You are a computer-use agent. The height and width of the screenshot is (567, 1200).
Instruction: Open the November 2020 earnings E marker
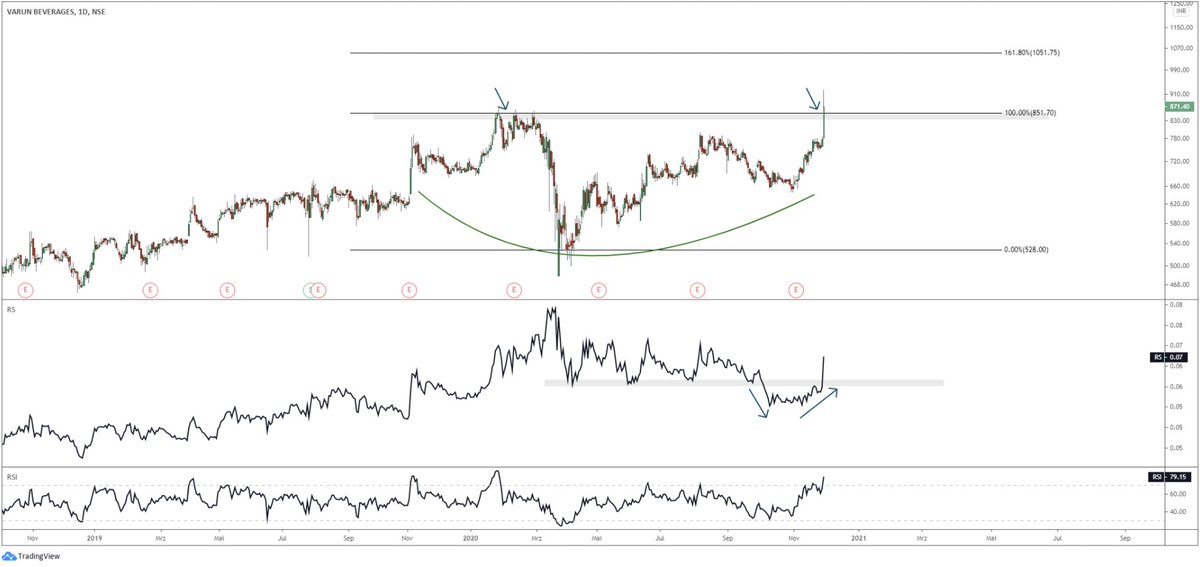coord(796,290)
